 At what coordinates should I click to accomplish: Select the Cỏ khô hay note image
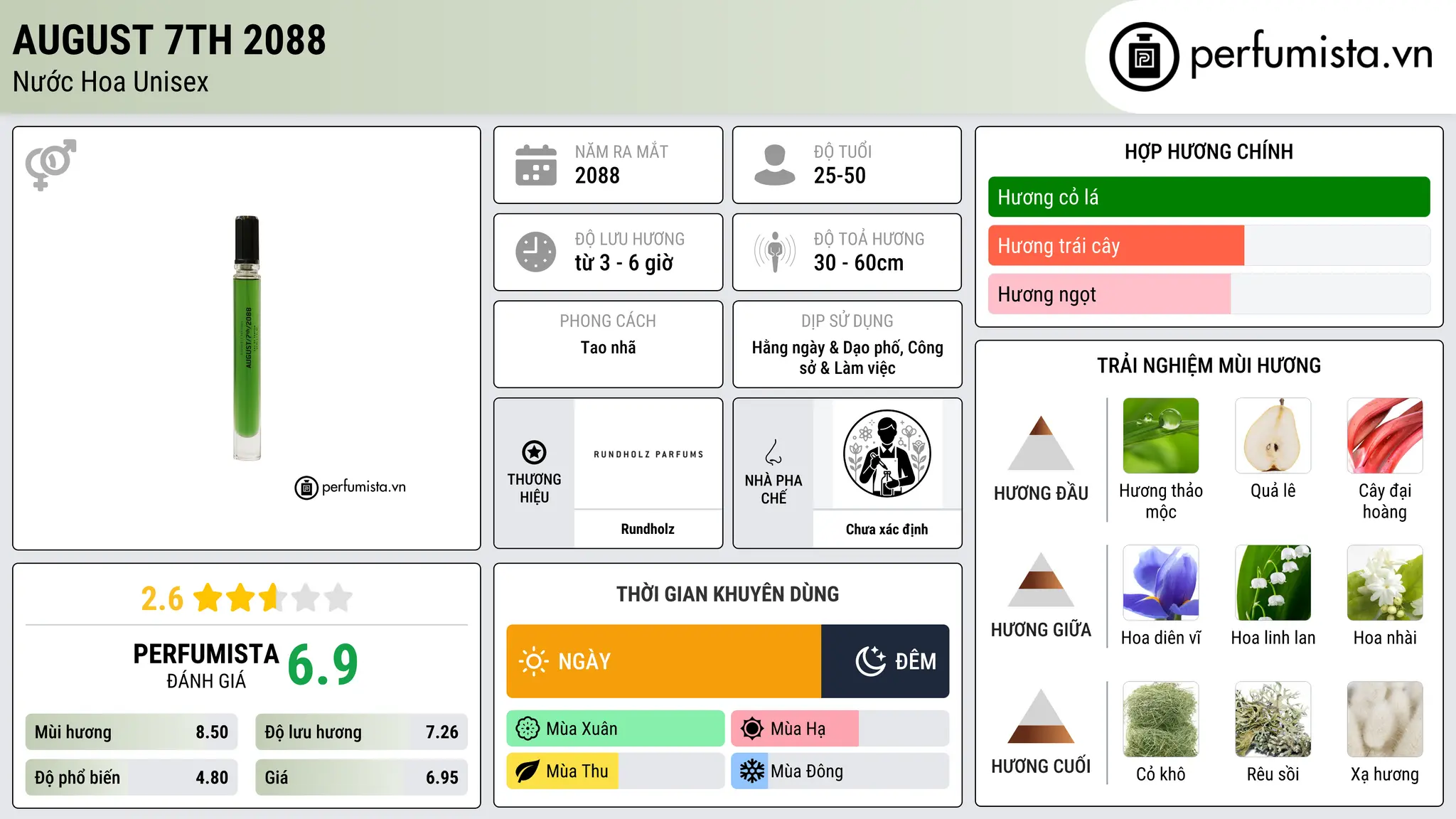(1160, 719)
